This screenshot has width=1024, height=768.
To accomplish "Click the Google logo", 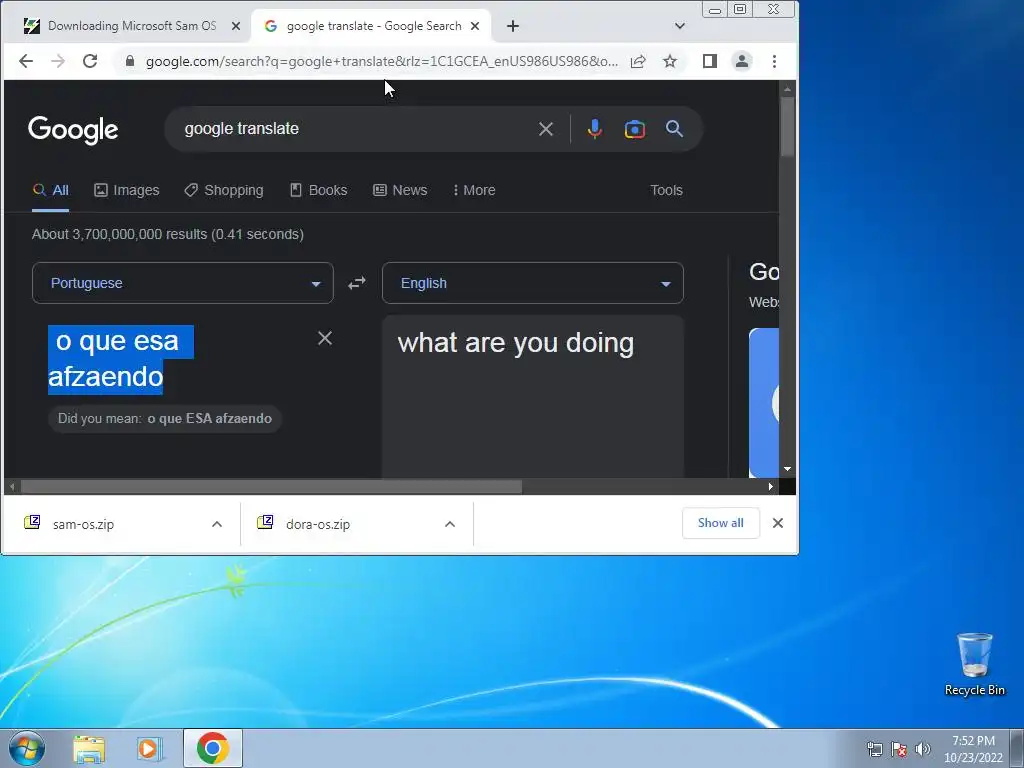I will tap(73, 130).
